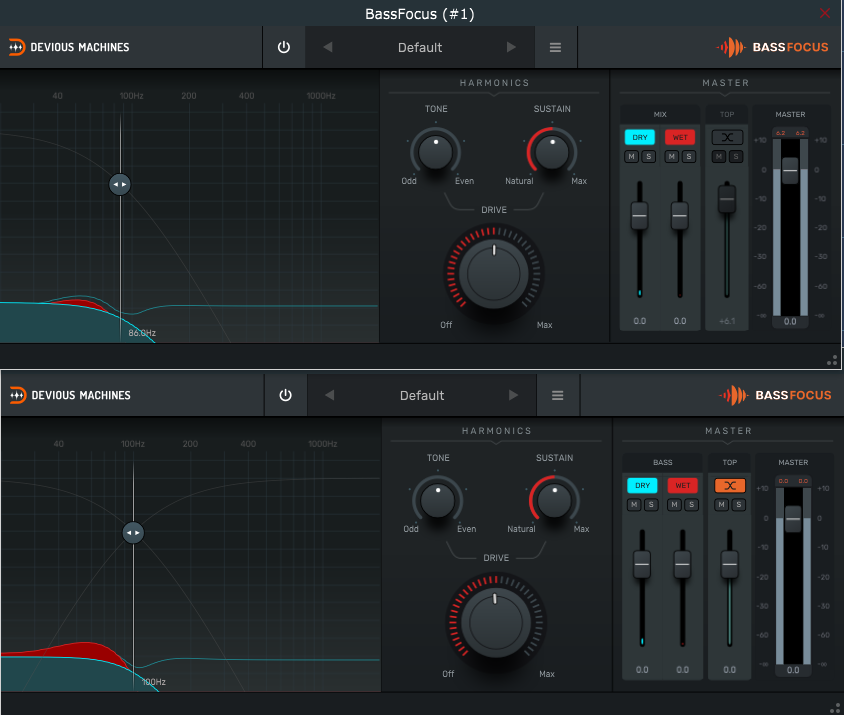Open the Default preset list in upper instance
The image size is (844, 715).
click(420, 47)
